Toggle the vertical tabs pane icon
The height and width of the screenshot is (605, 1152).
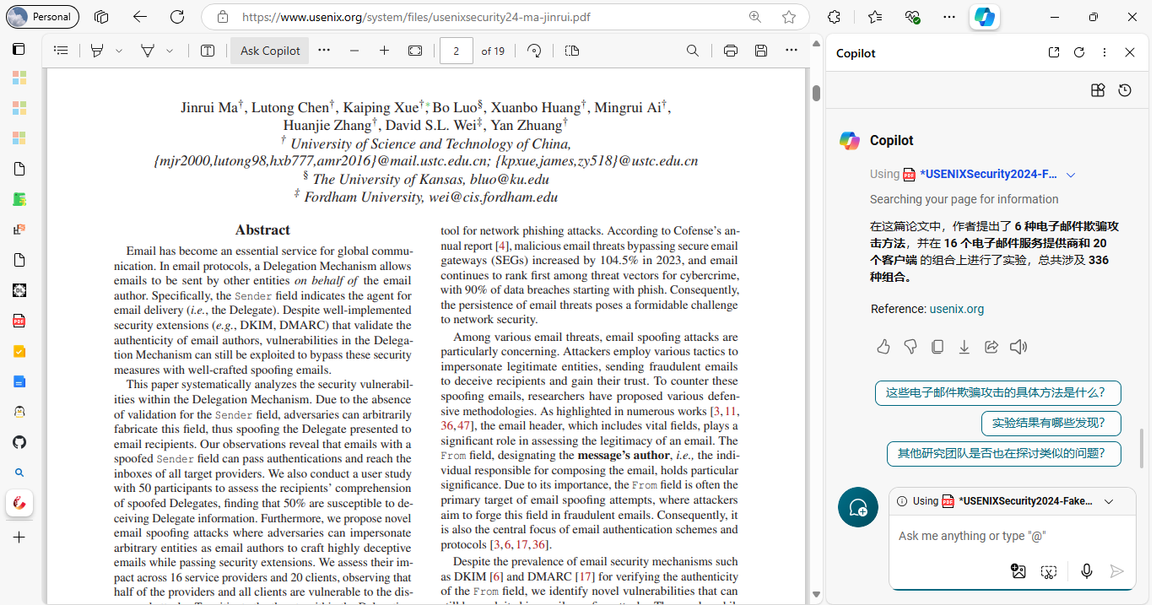(19, 49)
